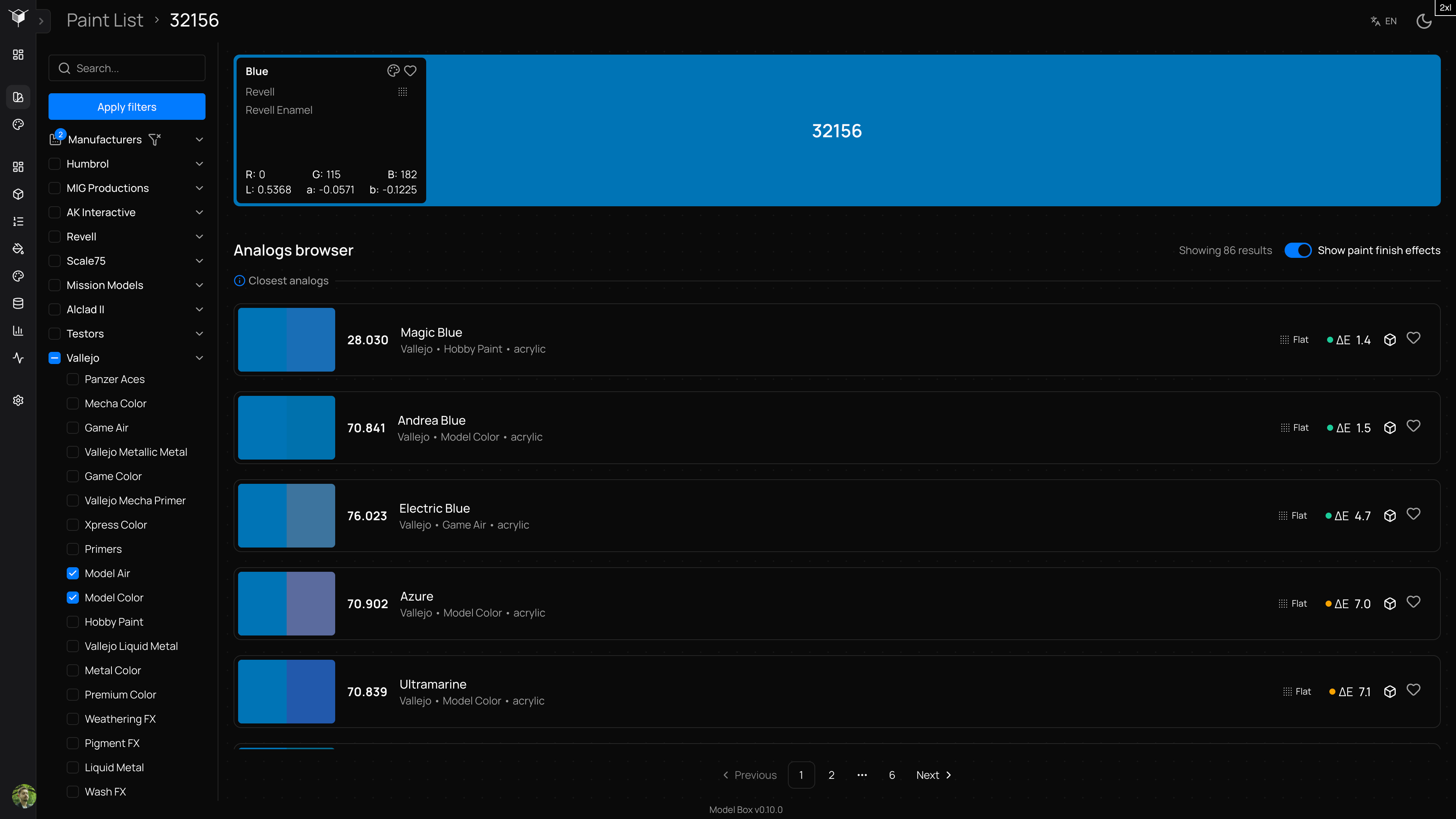Click the heart icon on Magic Blue row
The width and height of the screenshot is (1456, 819).
[x=1413, y=338]
